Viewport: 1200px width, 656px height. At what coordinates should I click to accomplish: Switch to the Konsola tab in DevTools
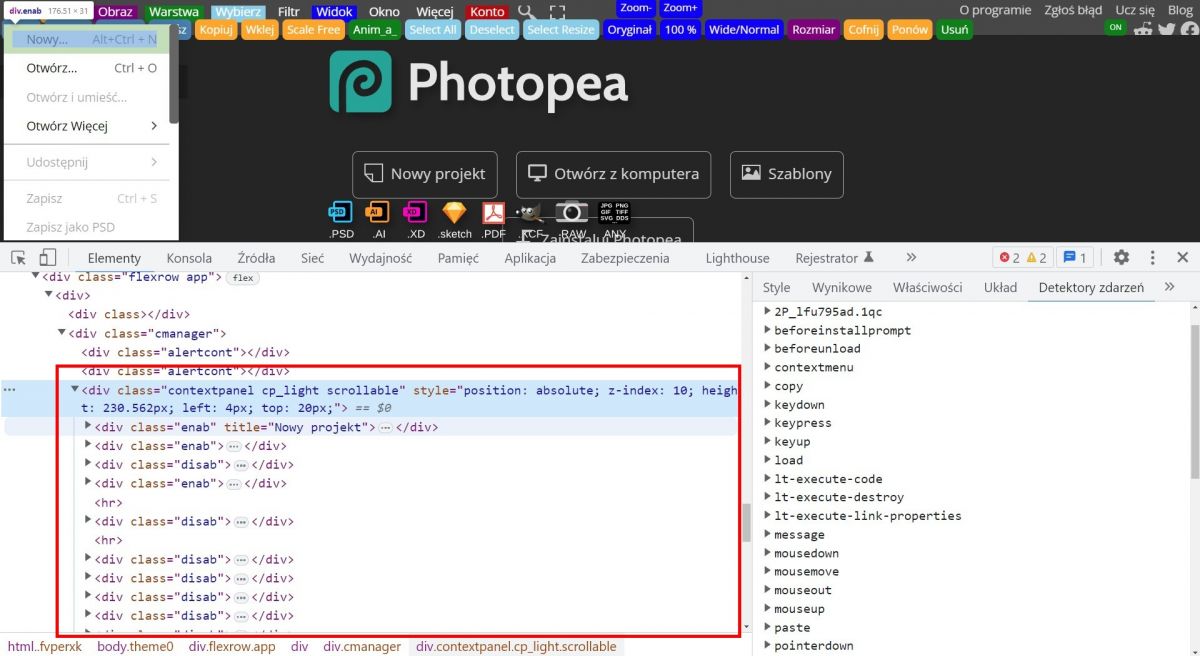point(189,257)
